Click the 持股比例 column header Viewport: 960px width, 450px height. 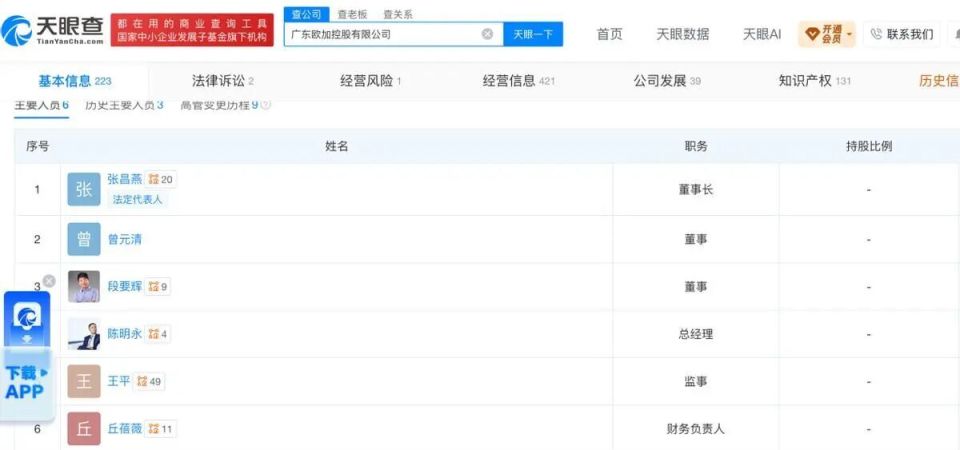point(869,146)
